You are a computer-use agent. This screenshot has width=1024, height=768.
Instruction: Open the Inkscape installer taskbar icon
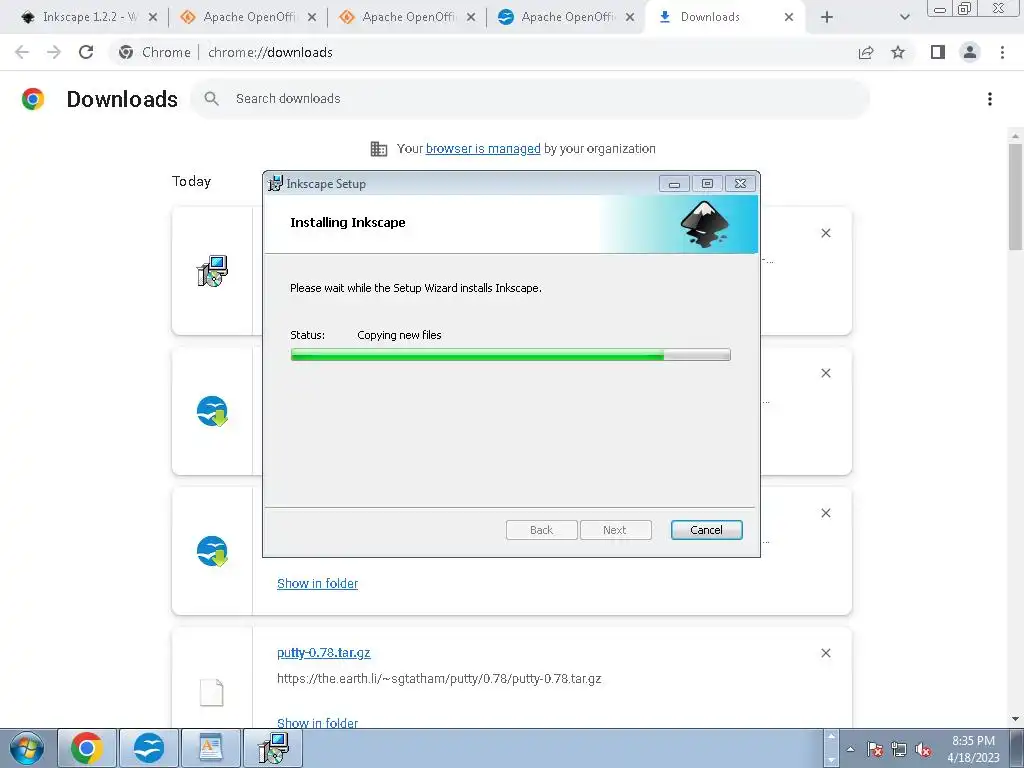pyautogui.click(x=272, y=748)
